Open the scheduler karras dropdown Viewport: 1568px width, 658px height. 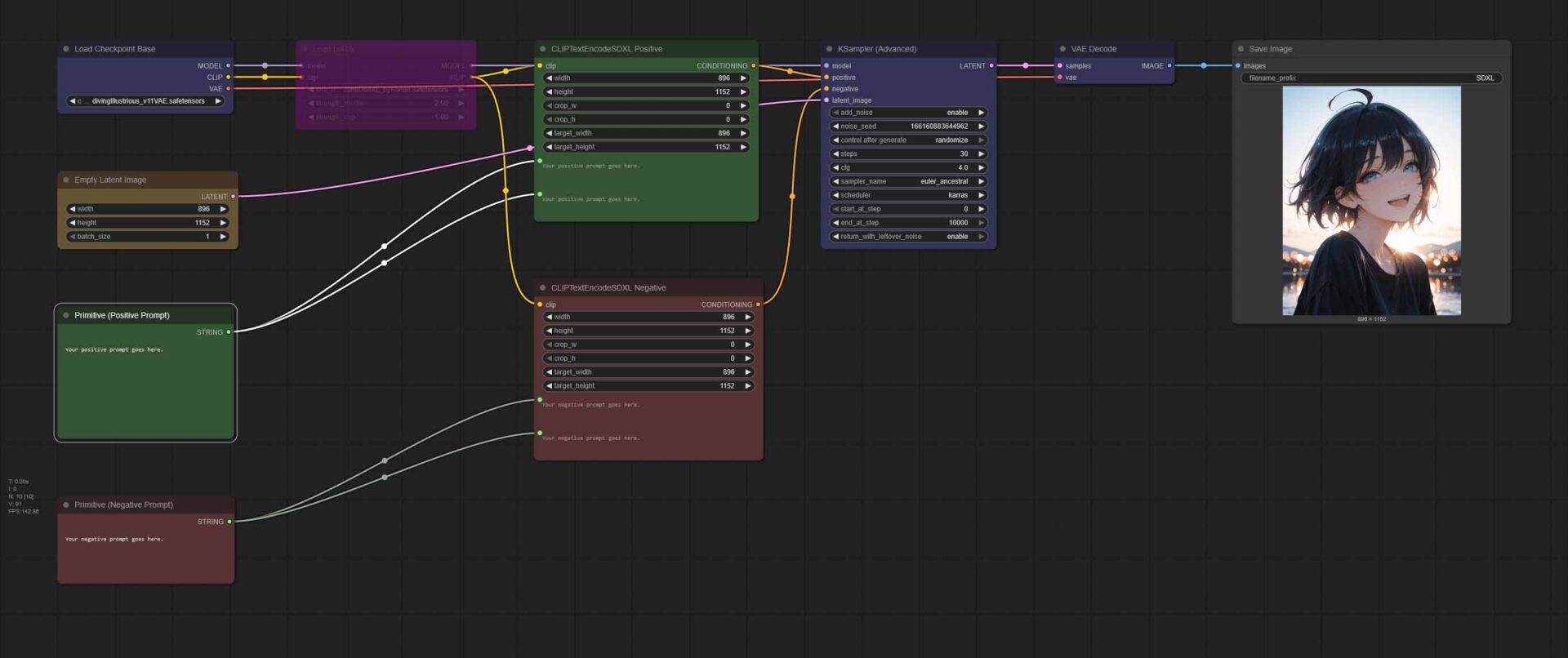point(908,195)
